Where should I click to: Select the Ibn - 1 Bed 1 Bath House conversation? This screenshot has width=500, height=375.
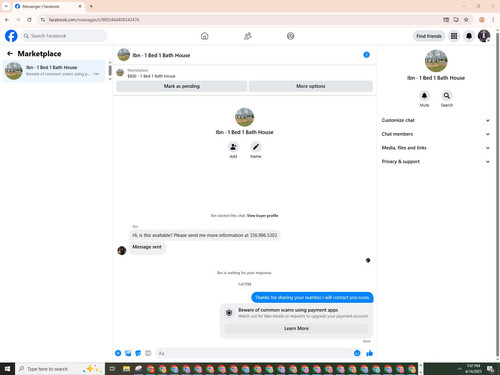(54, 71)
